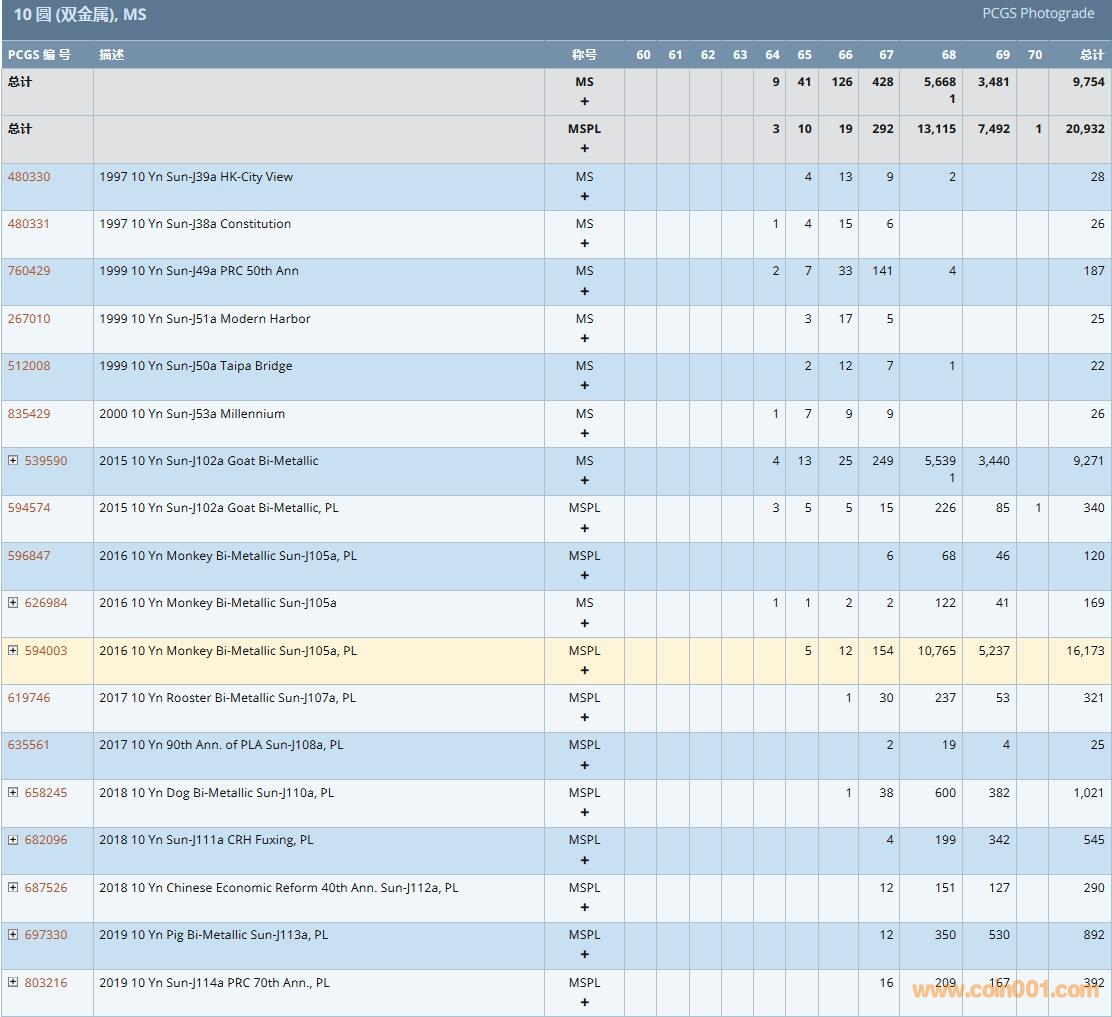
Task: Click PCGS number 760429
Action: 29,271
